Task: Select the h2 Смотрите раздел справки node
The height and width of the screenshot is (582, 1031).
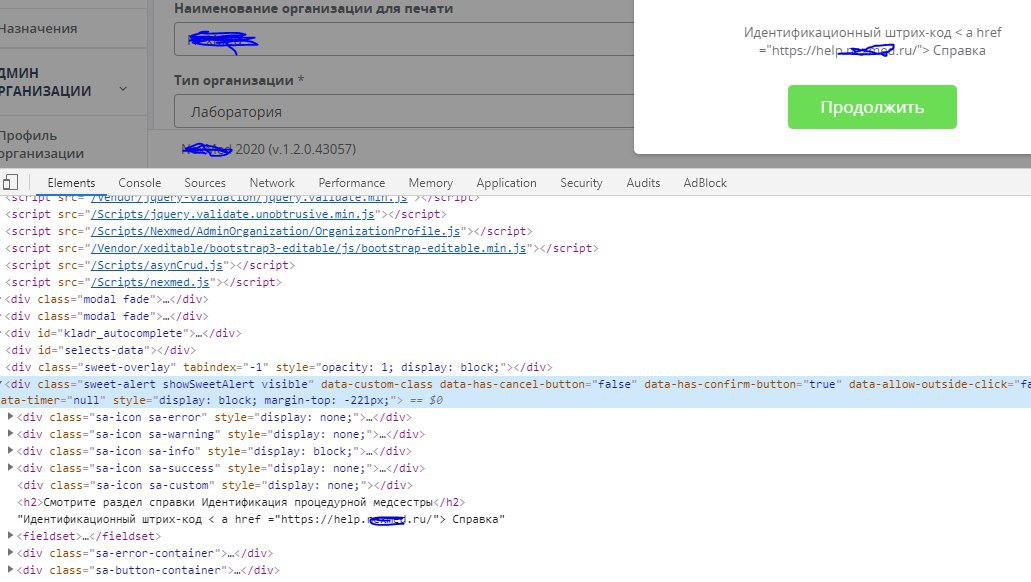Action: [241, 502]
